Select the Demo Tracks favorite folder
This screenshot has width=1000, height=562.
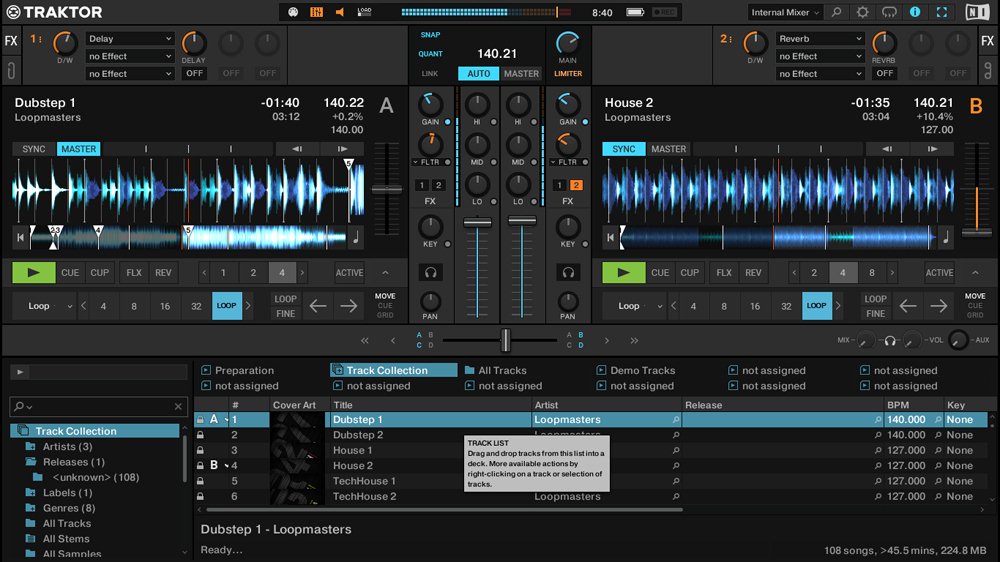642,370
